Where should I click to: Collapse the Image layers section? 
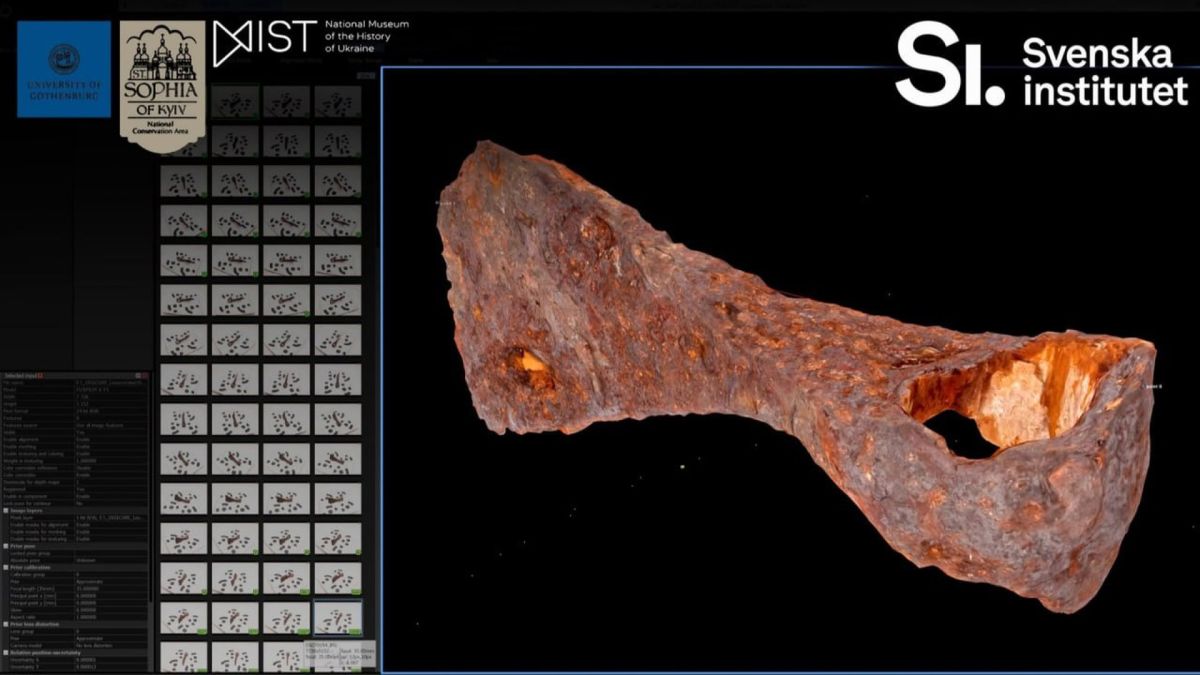[x=6, y=510]
